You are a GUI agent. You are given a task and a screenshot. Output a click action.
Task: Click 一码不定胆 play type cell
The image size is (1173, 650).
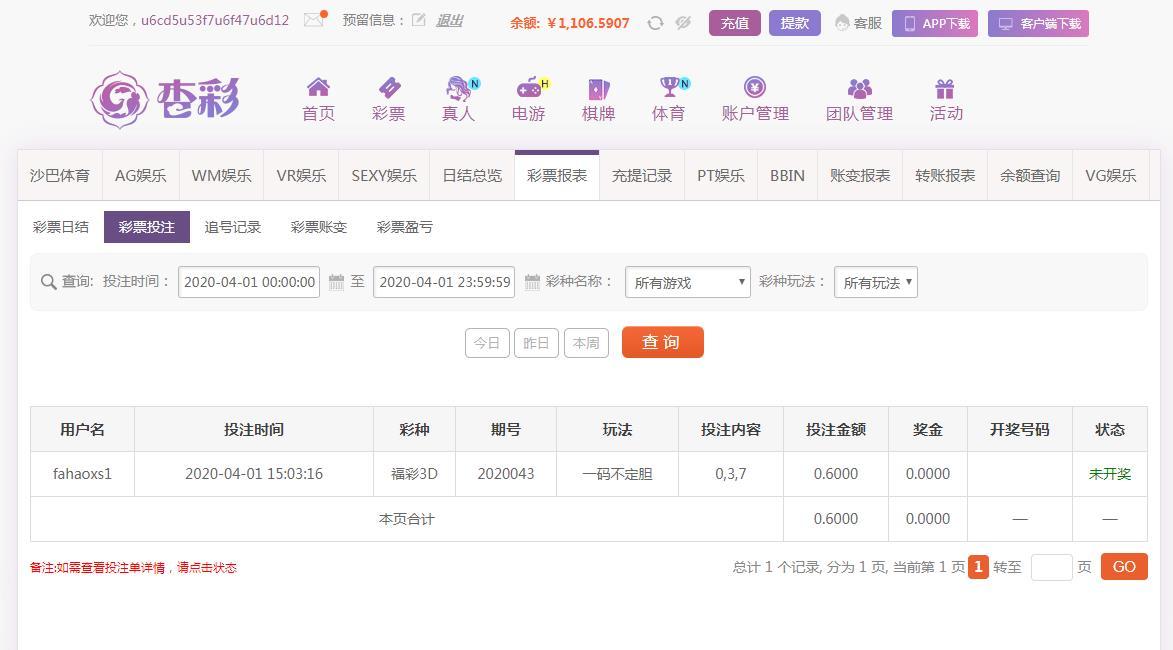(x=617, y=473)
